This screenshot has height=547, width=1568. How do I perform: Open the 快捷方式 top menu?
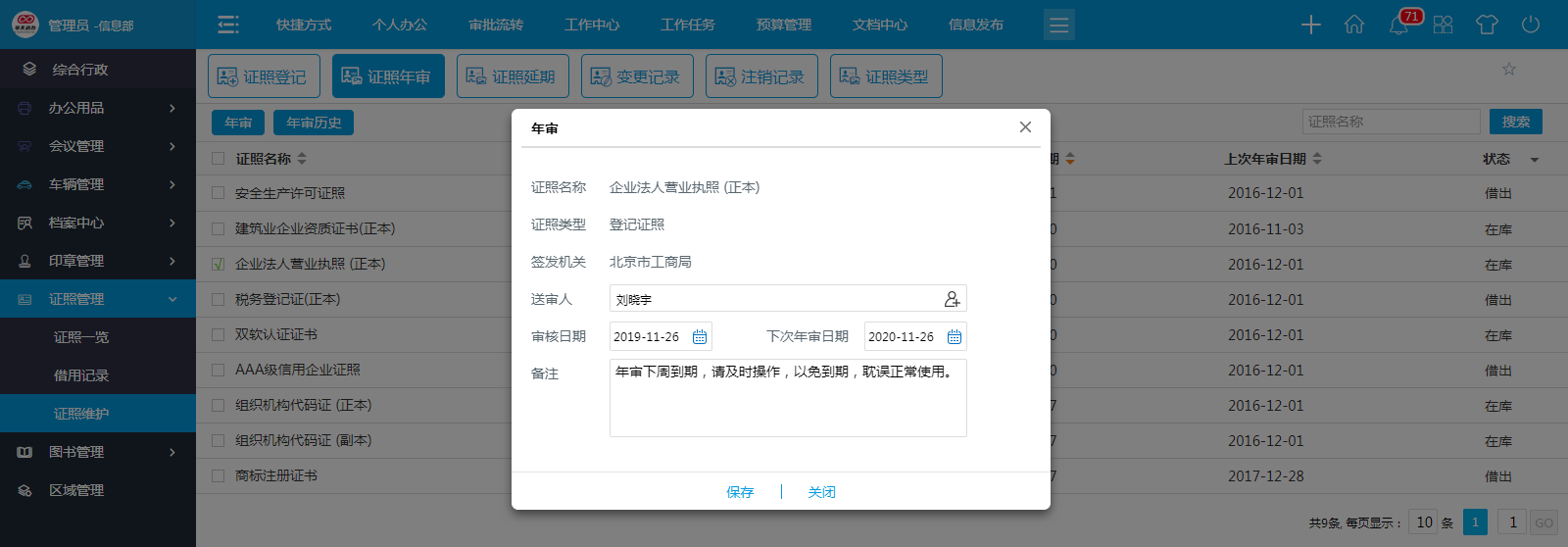coord(304,25)
